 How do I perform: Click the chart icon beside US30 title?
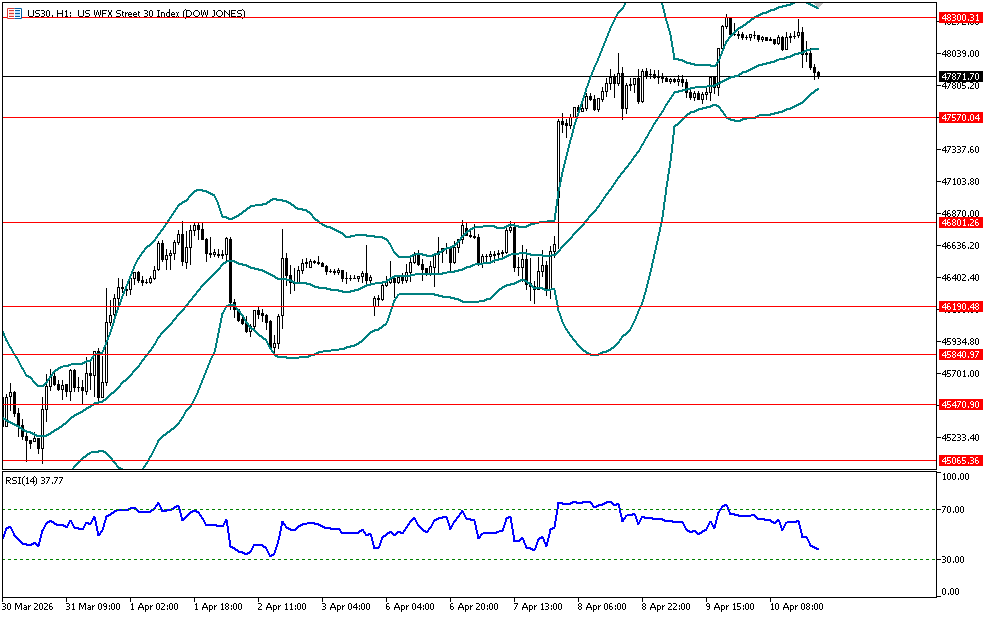(14, 13)
